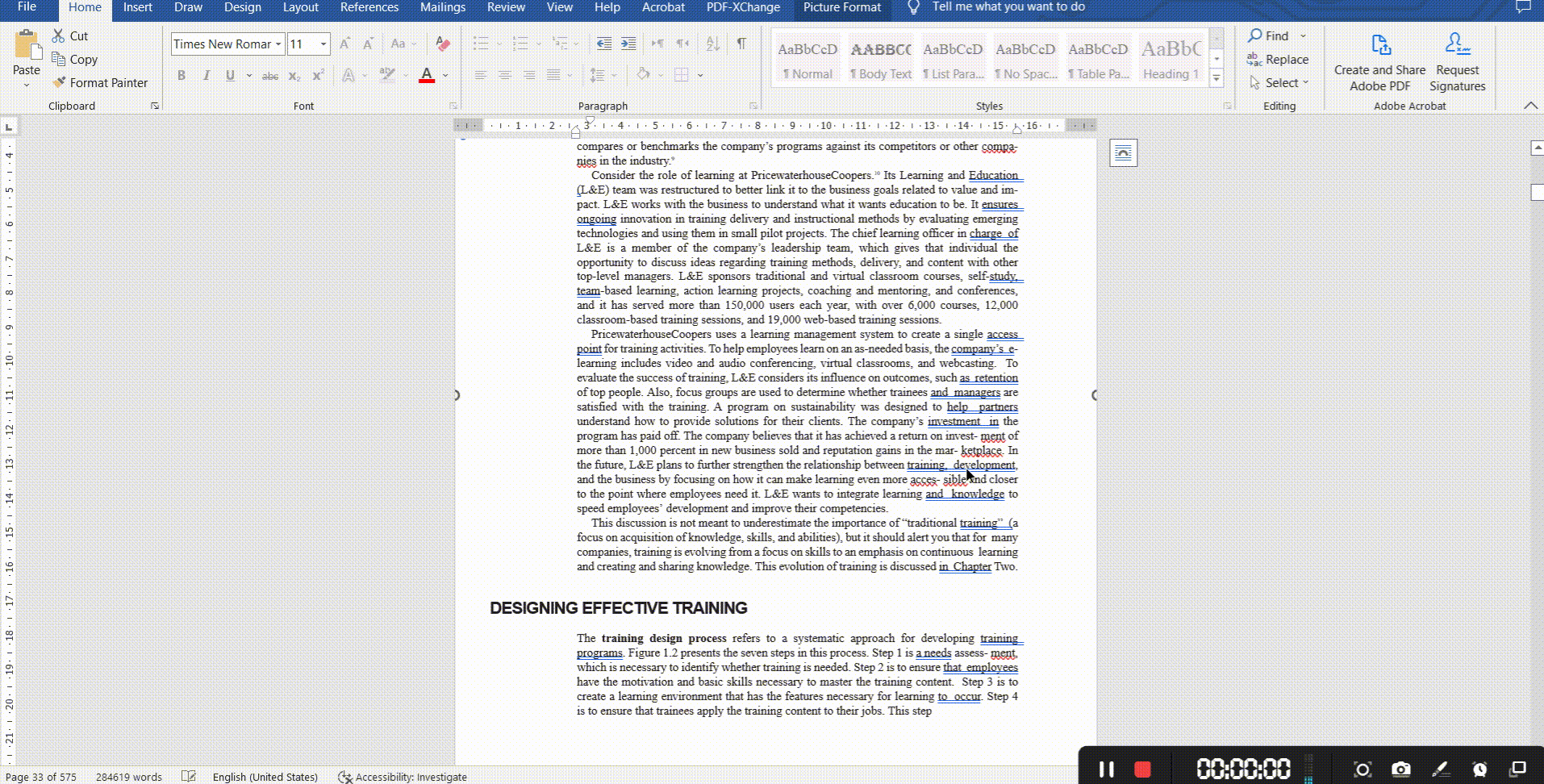Sort the selected text alphabetically
The image size is (1544, 784).
click(x=712, y=44)
